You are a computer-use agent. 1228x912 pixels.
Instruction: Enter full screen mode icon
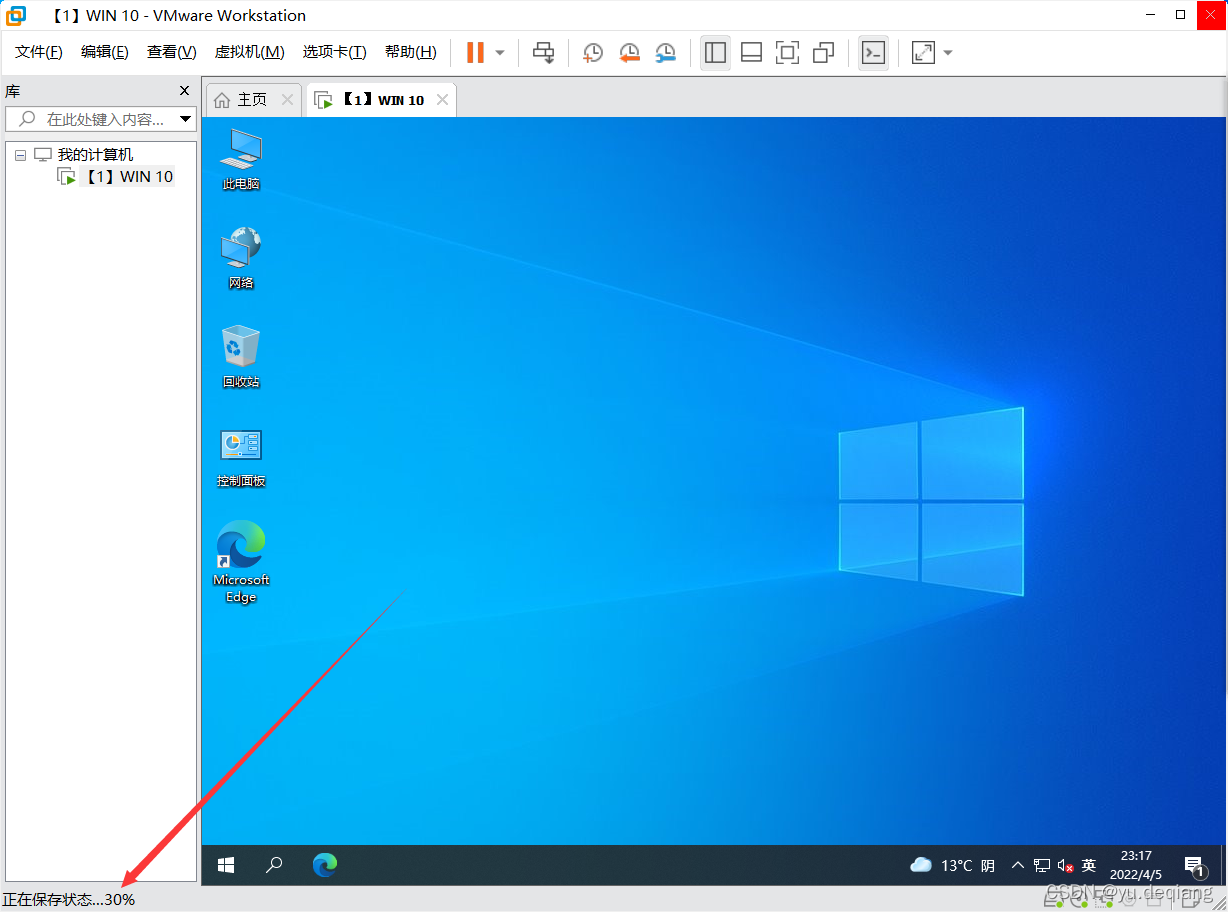(x=787, y=52)
